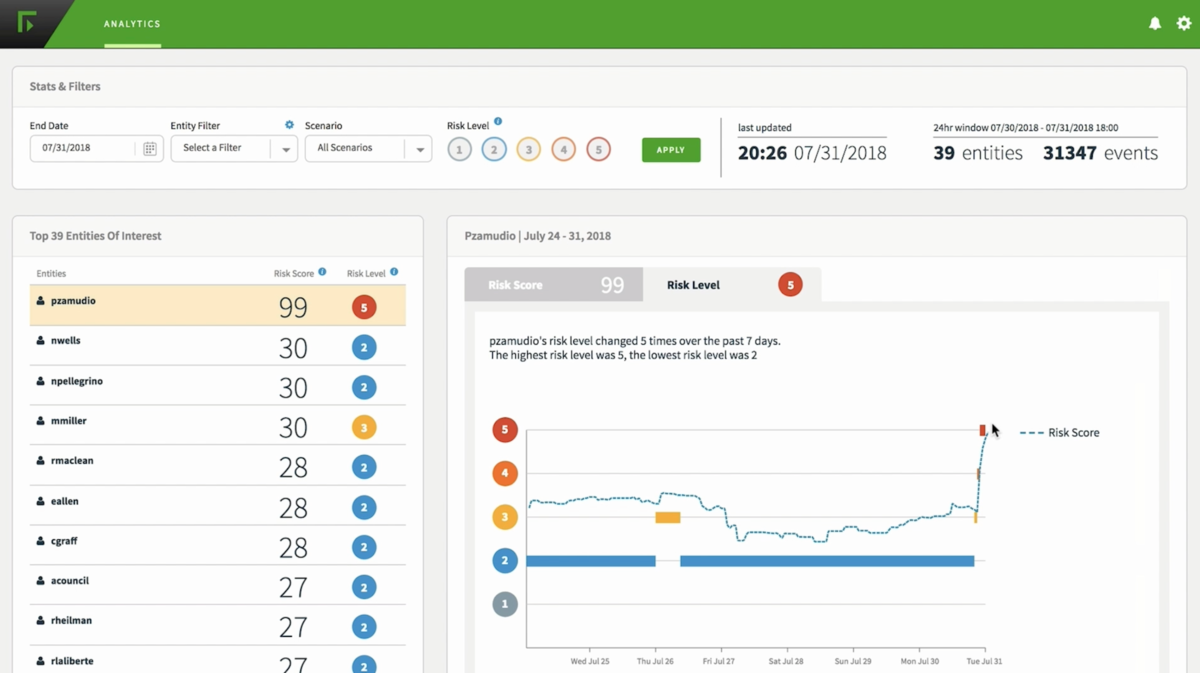Screen dimensions: 1200x673
Task: Select the mmiller entity row
Action: pos(218,426)
